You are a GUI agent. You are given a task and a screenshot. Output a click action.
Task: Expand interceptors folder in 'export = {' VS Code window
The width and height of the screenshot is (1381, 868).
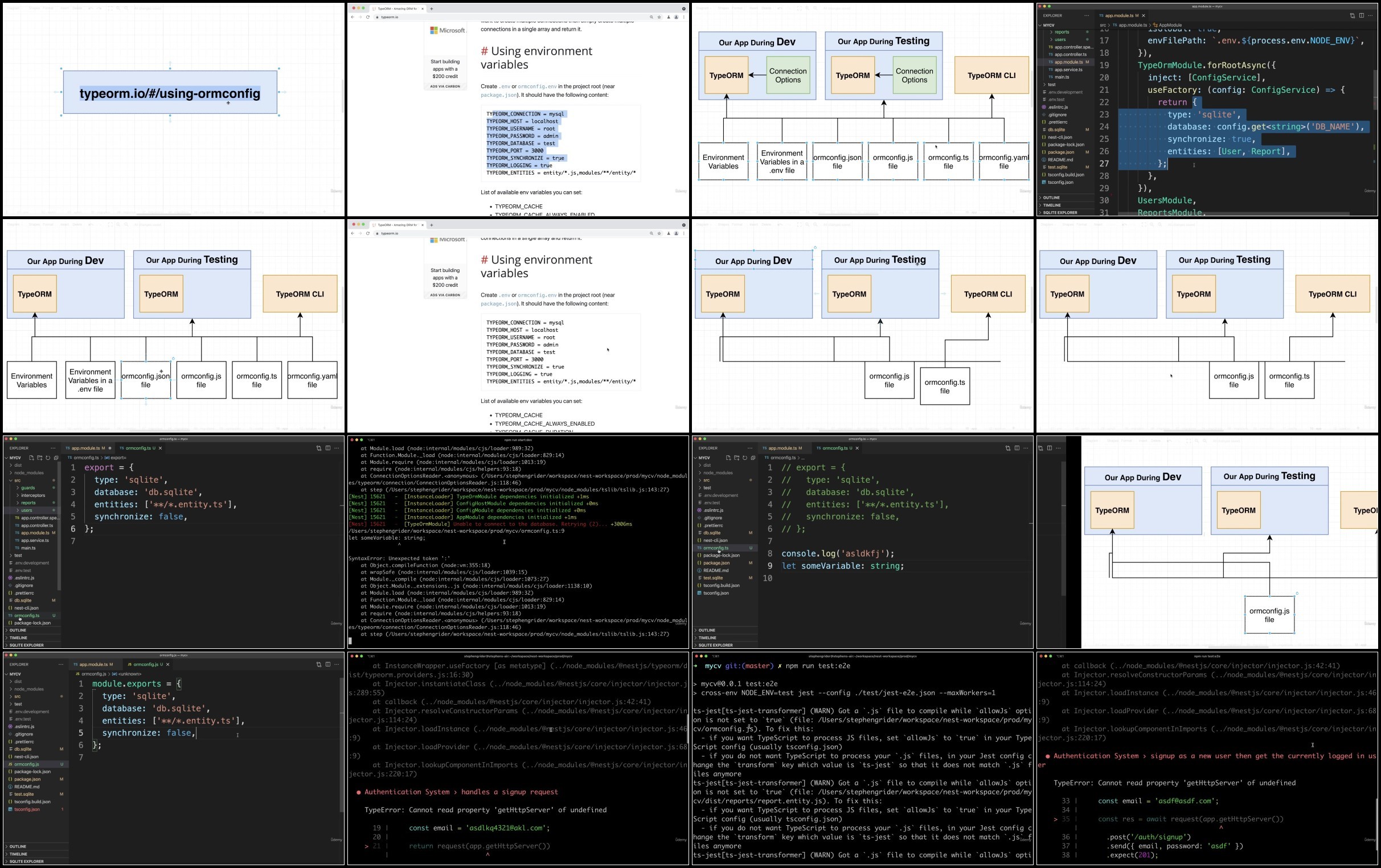click(x=32, y=495)
